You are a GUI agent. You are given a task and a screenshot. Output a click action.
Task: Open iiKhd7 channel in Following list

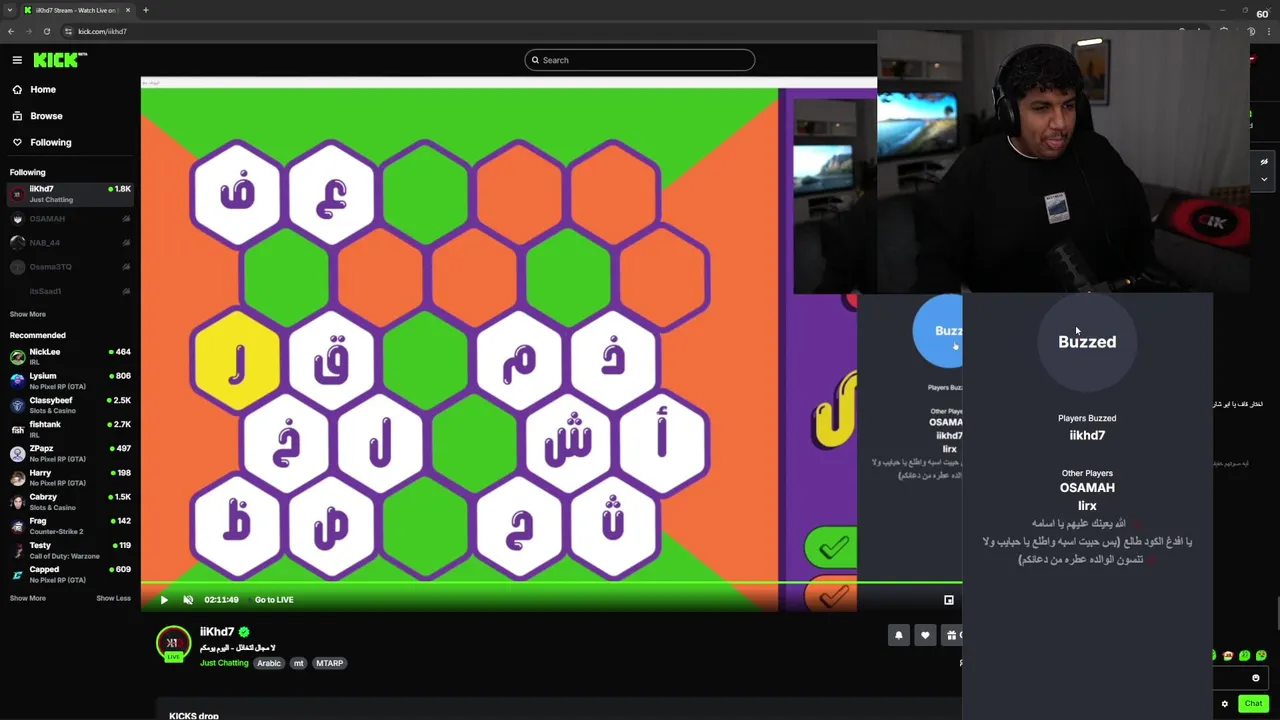point(70,194)
